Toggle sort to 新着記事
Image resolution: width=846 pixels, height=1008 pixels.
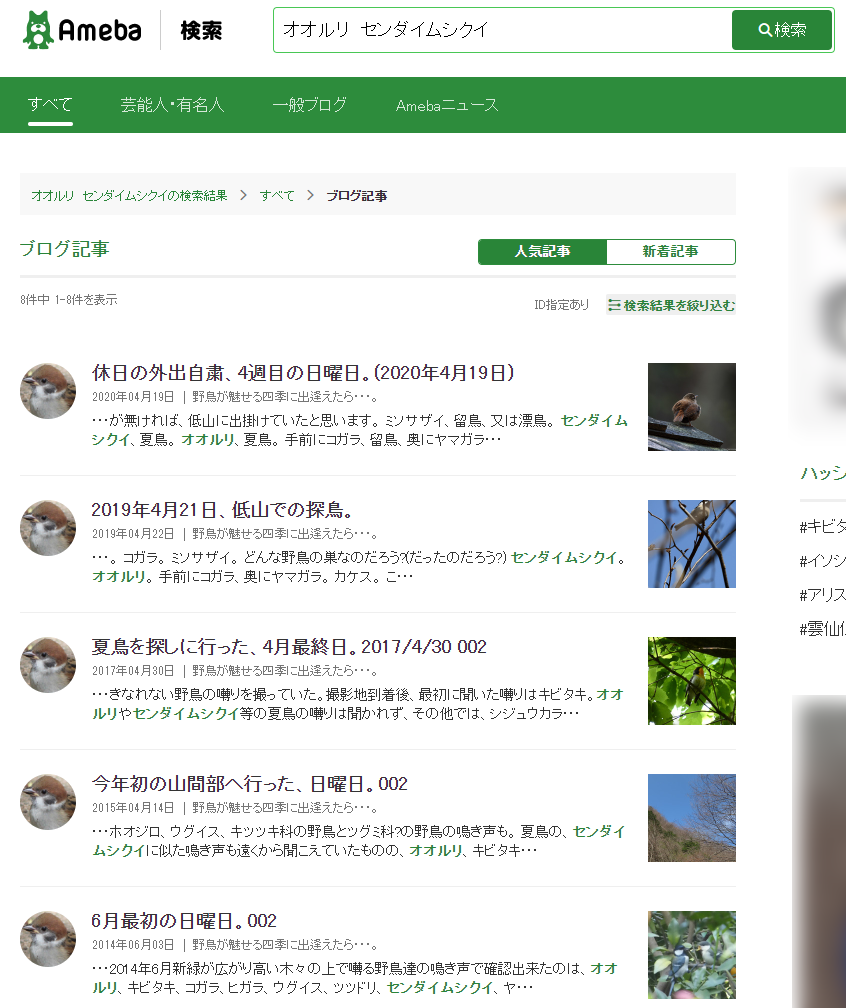pyautogui.click(x=670, y=252)
